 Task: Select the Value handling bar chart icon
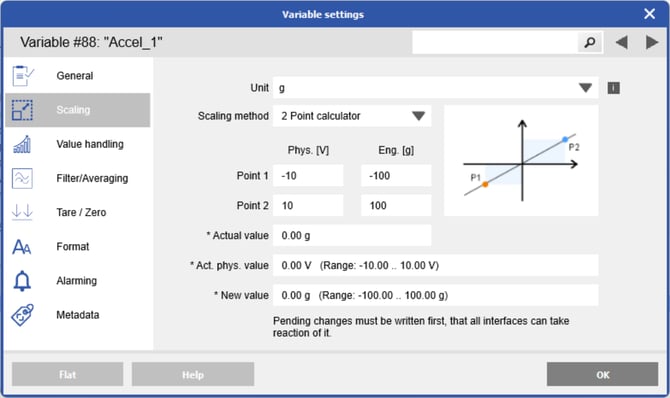click(22, 144)
